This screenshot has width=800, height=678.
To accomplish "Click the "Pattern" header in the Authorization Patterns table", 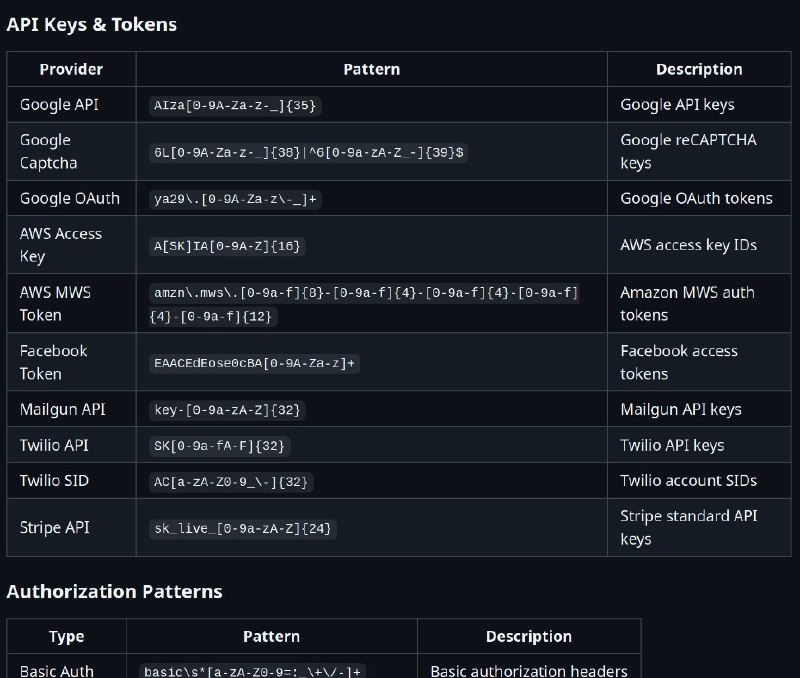I will click(271, 637).
